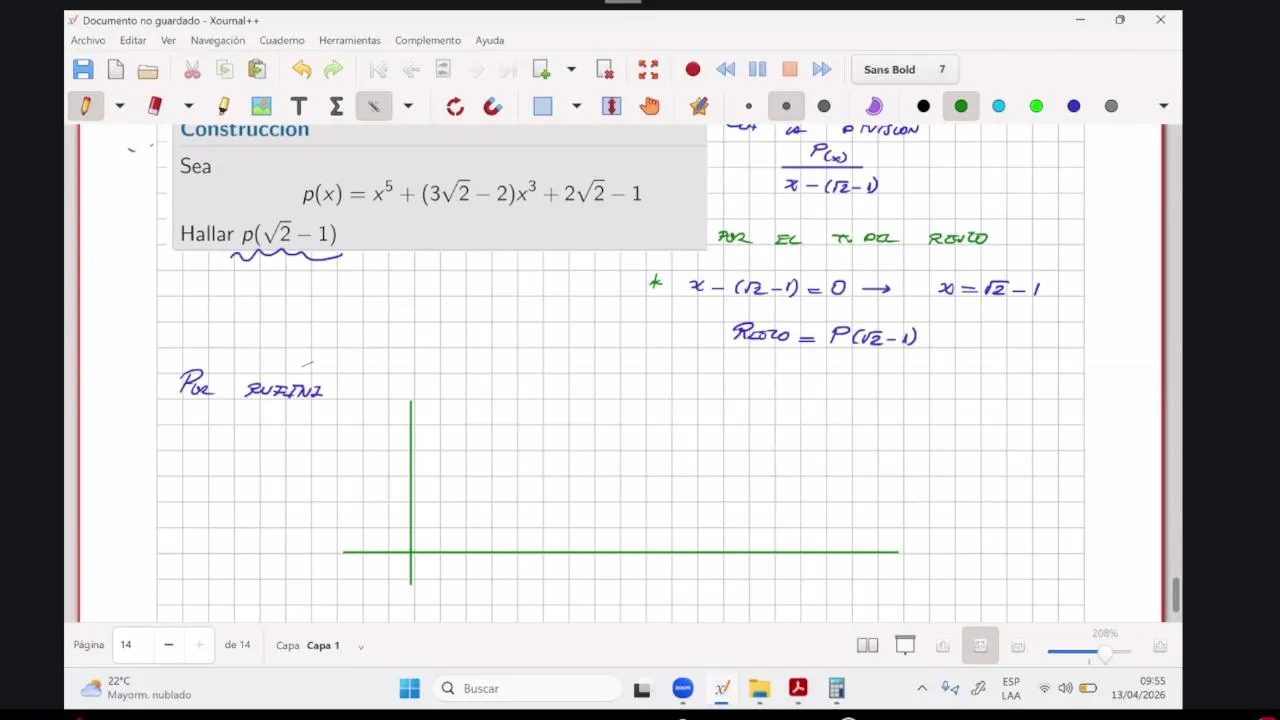The height and width of the screenshot is (720, 1280).
Task: Fast-forward the audio playback
Action: (822, 69)
